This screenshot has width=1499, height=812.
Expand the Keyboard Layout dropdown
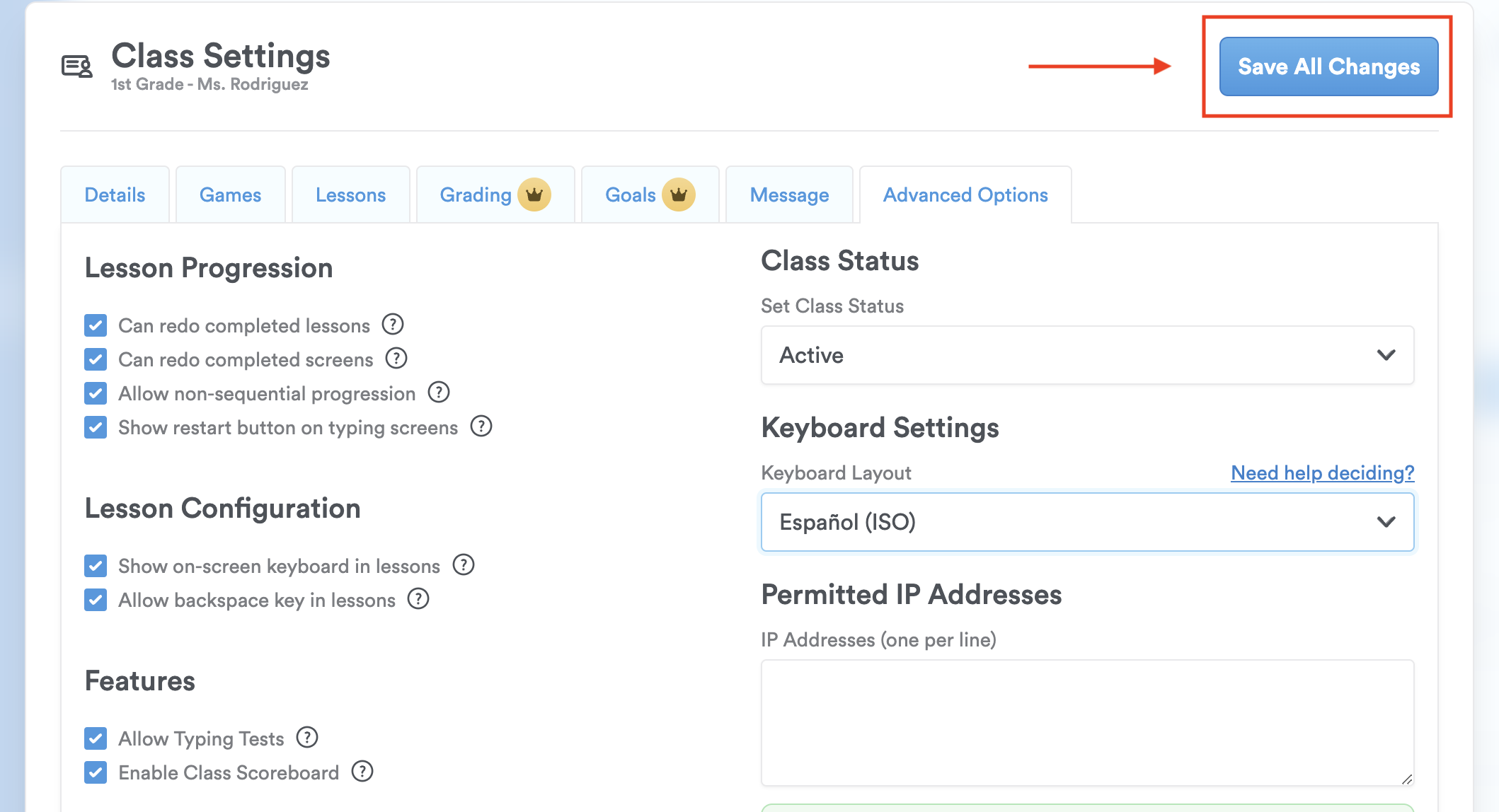click(1087, 522)
